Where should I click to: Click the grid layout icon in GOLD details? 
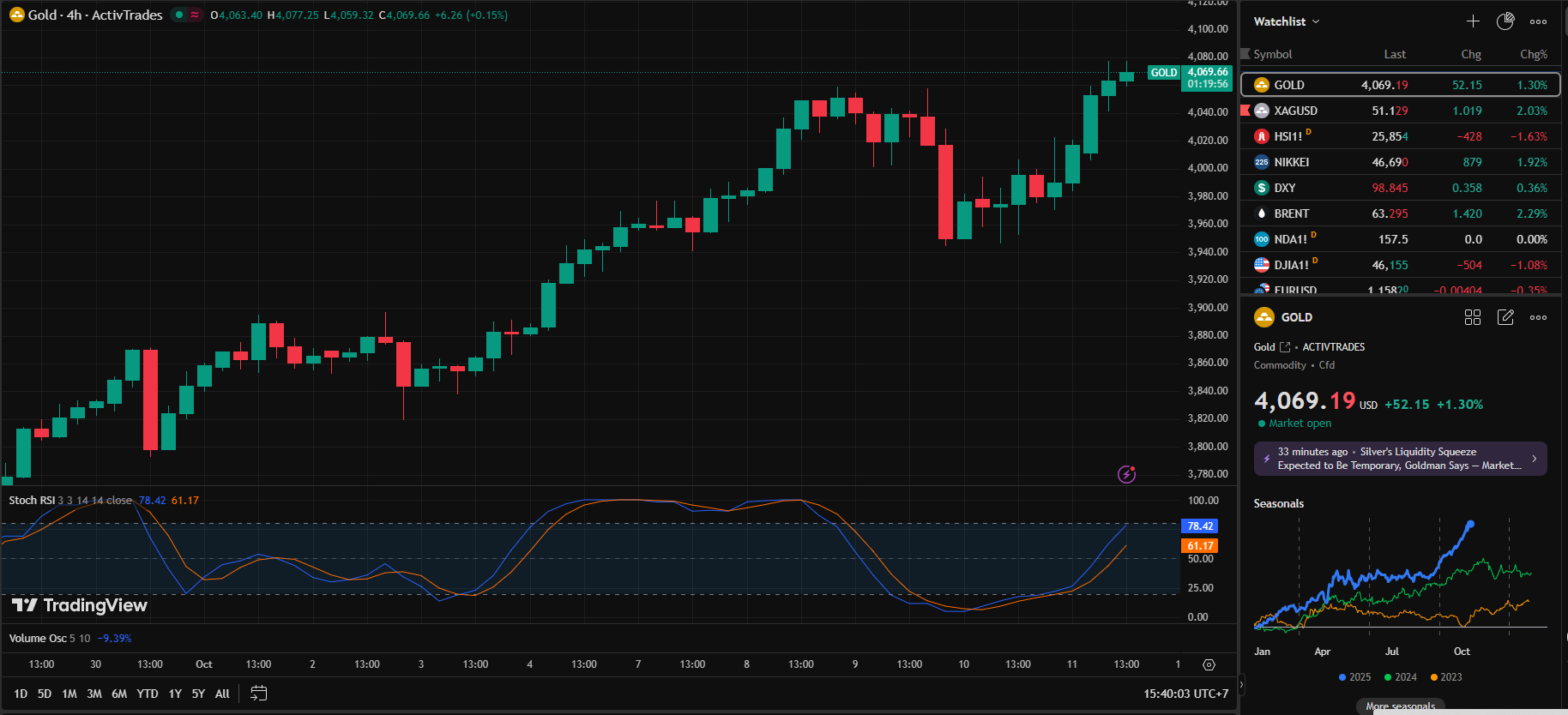1473,317
